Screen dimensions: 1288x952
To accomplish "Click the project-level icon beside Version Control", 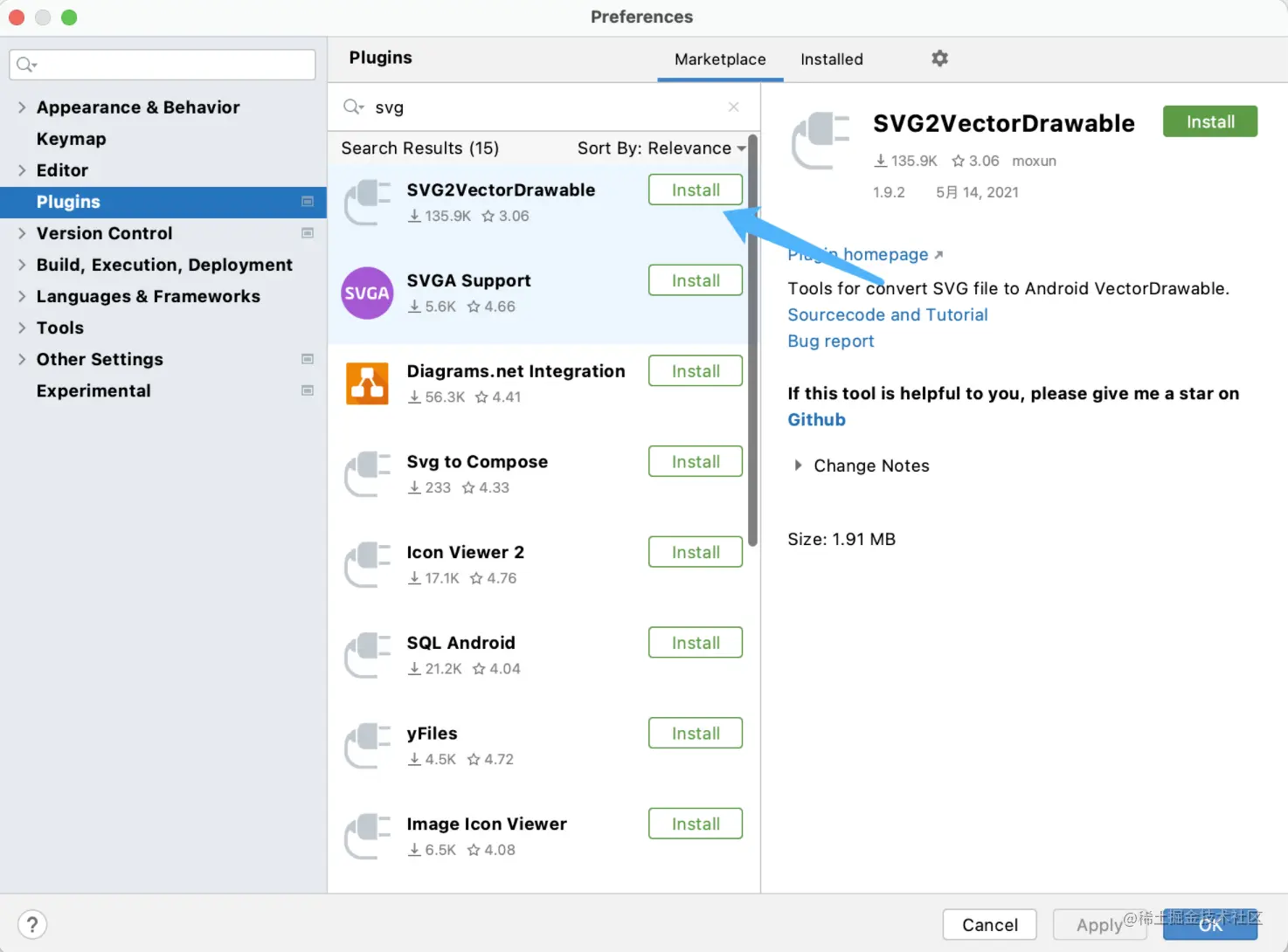I will tap(308, 233).
